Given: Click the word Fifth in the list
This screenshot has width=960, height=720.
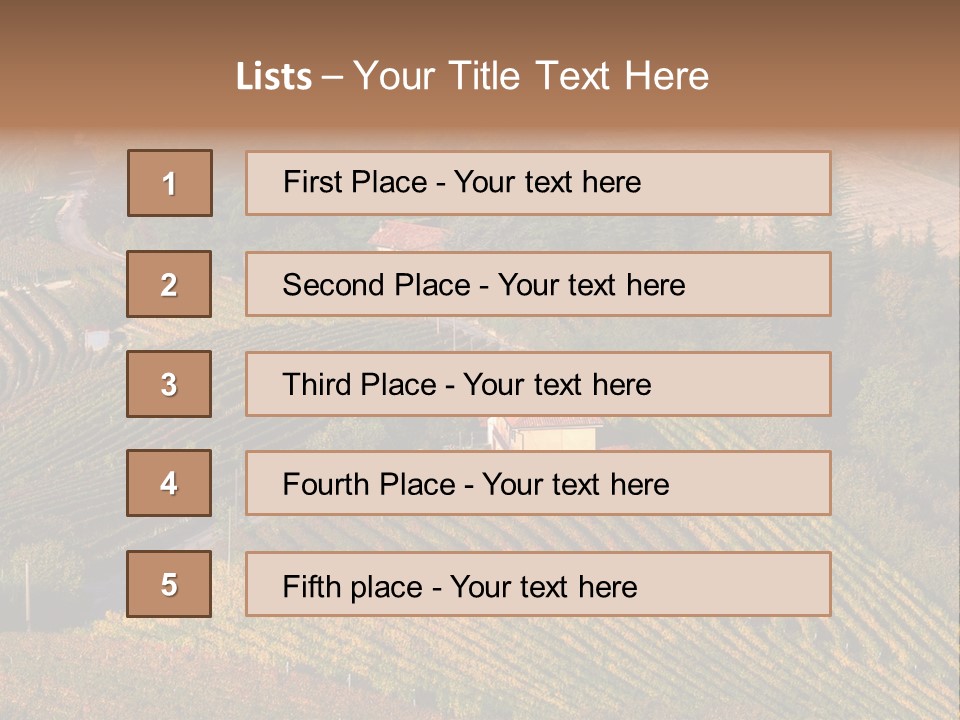Looking at the screenshot, I should (311, 586).
